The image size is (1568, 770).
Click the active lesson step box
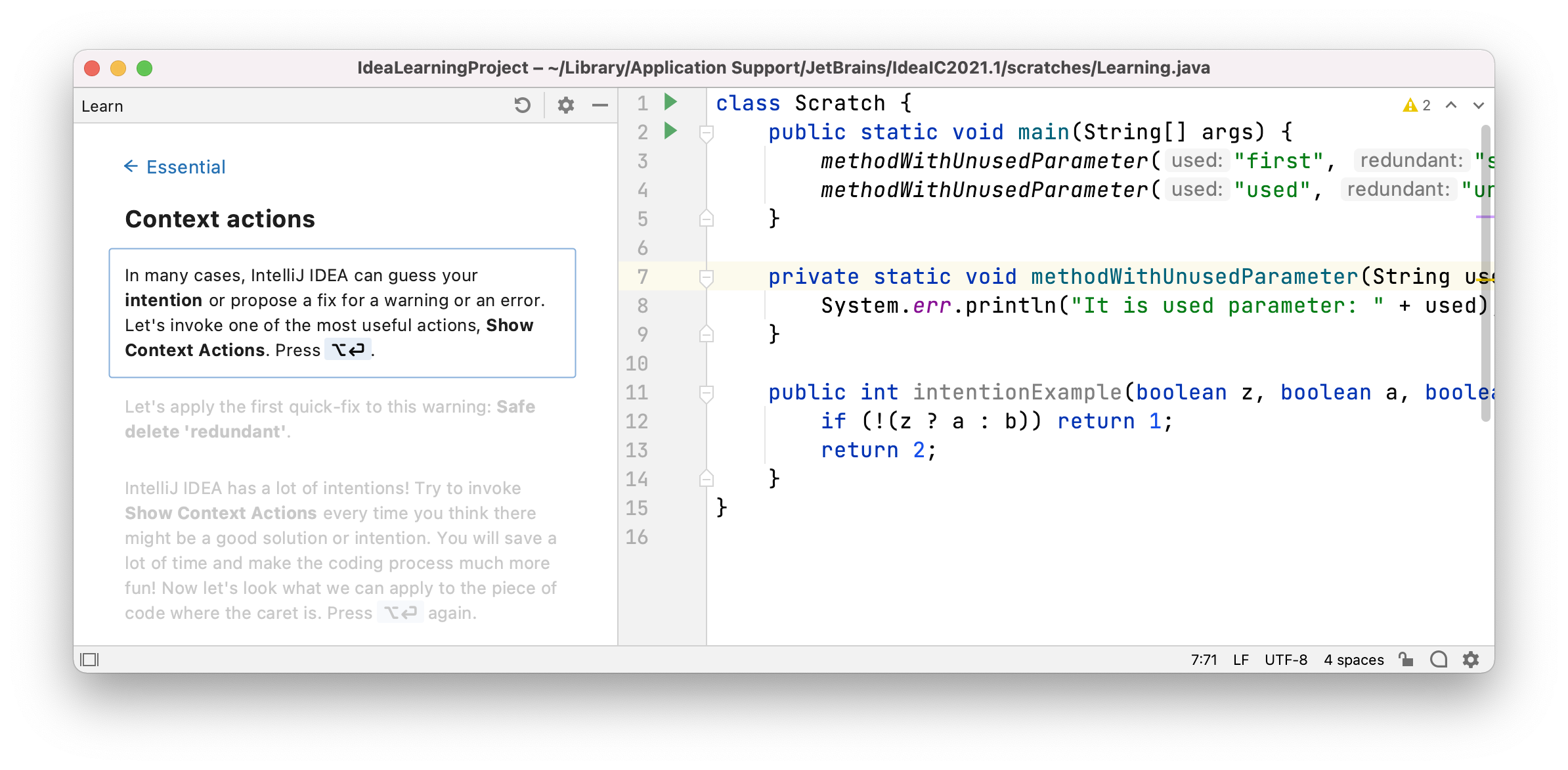click(342, 313)
